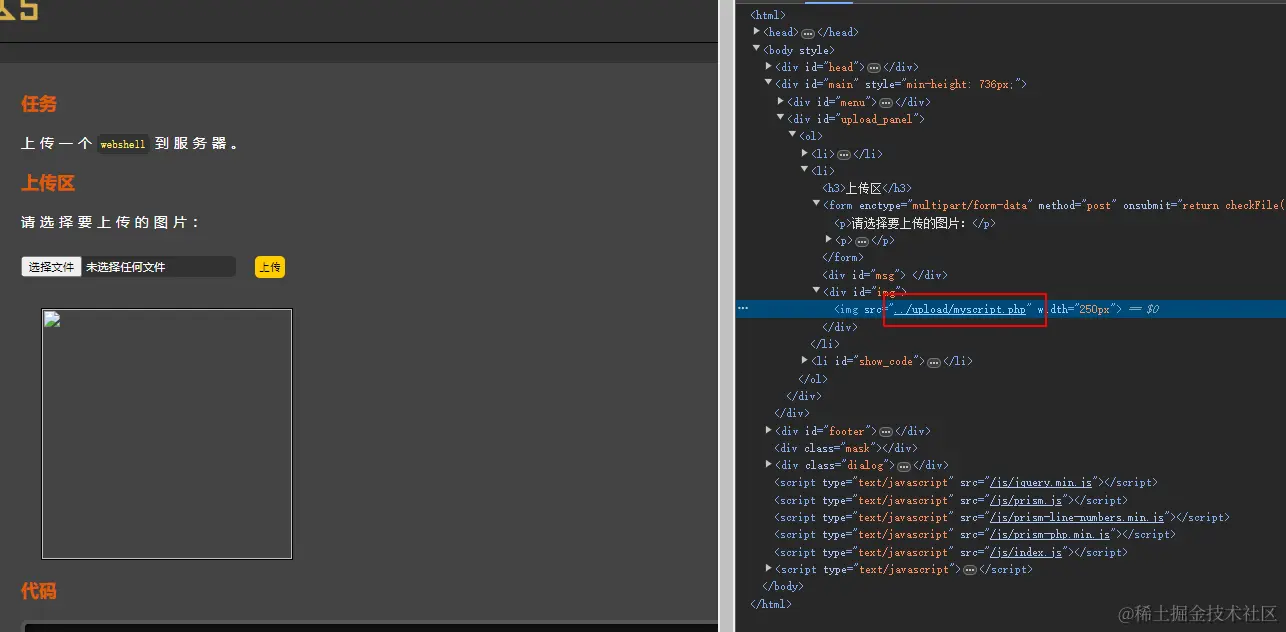1286x632 pixels.
Task: Collapse the div id="img" node
Action: pyautogui.click(x=817, y=292)
